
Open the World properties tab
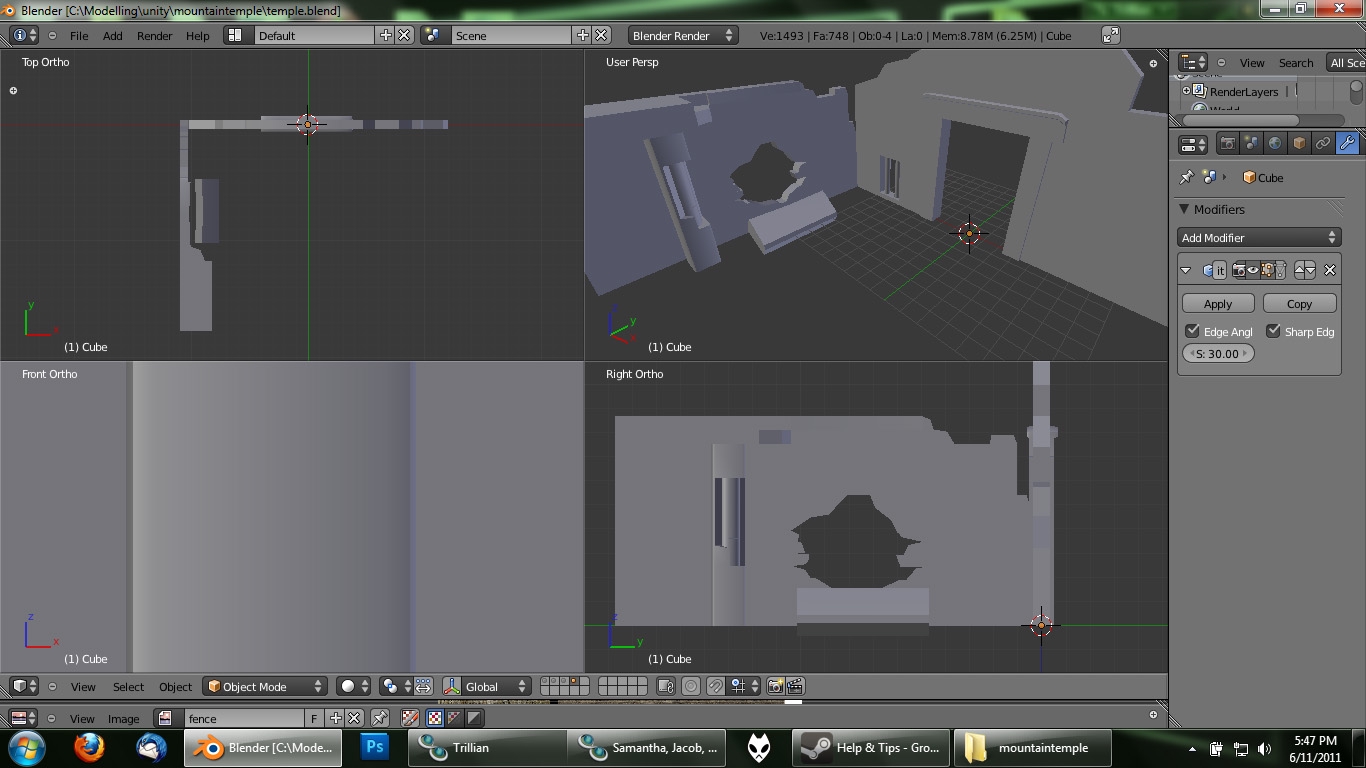point(1275,144)
